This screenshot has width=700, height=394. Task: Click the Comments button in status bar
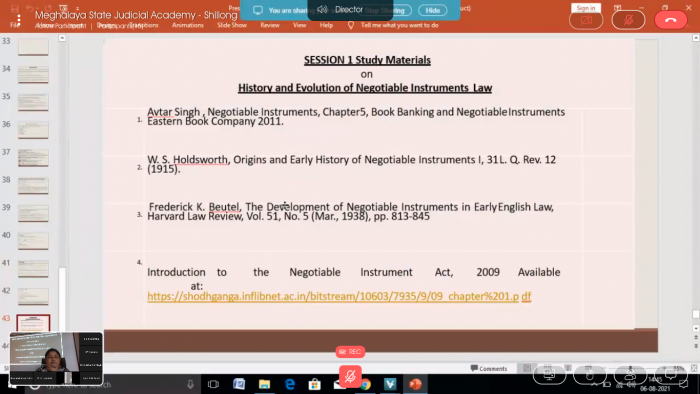[x=489, y=369]
